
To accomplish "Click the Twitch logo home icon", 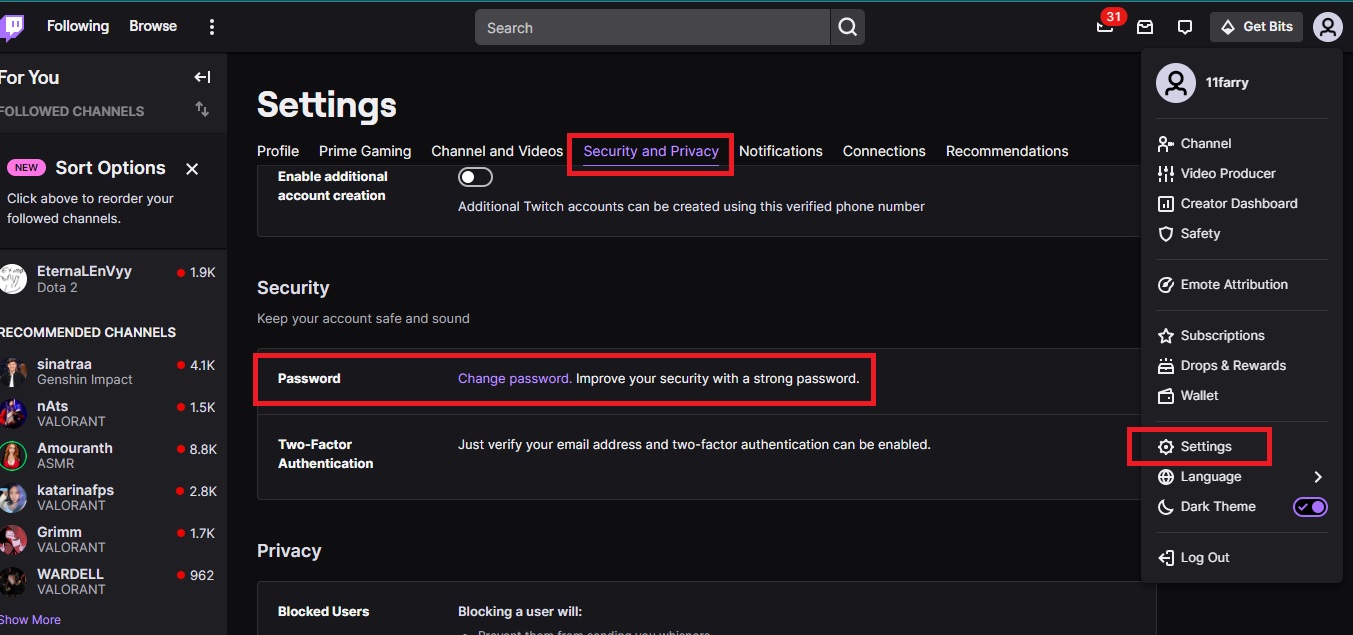I will click(12, 27).
